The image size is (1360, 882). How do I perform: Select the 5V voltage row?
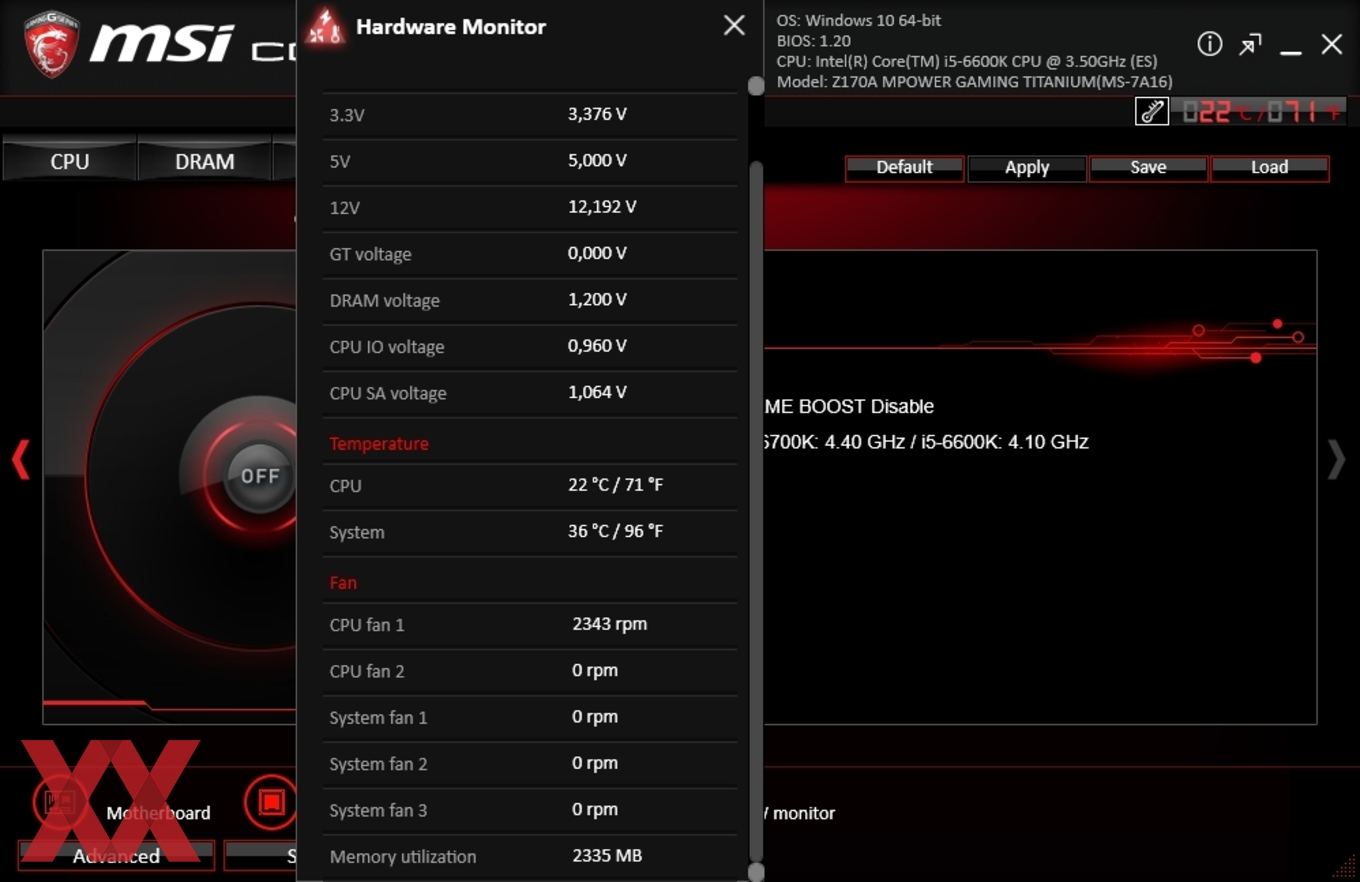click(530, 161)
